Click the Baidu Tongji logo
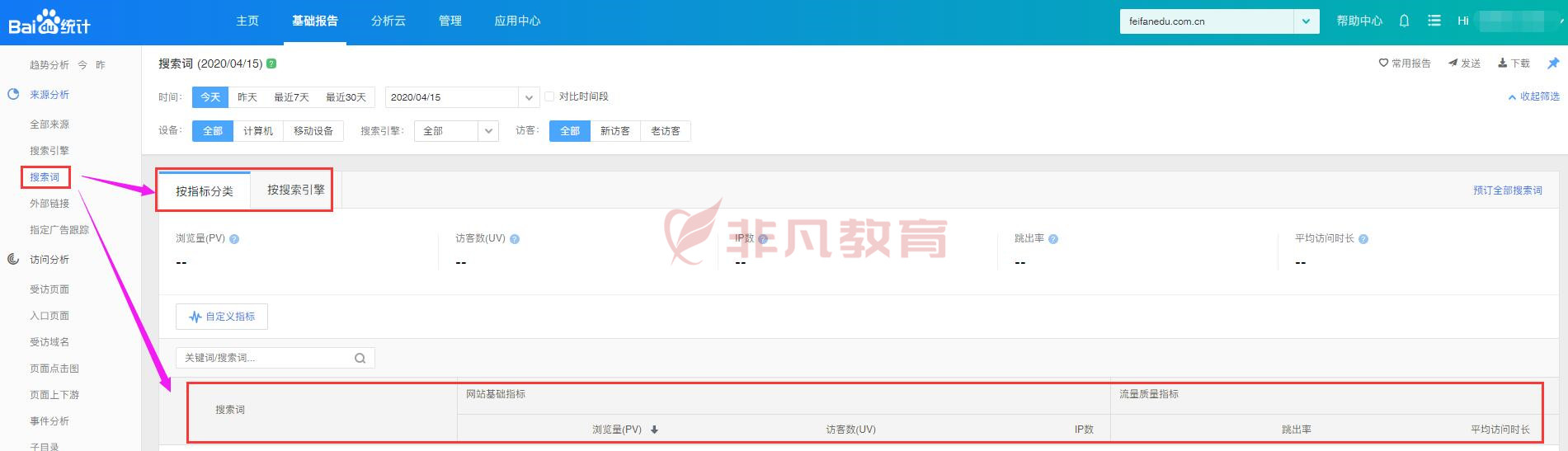1568x451 pixels. point(49,22)
